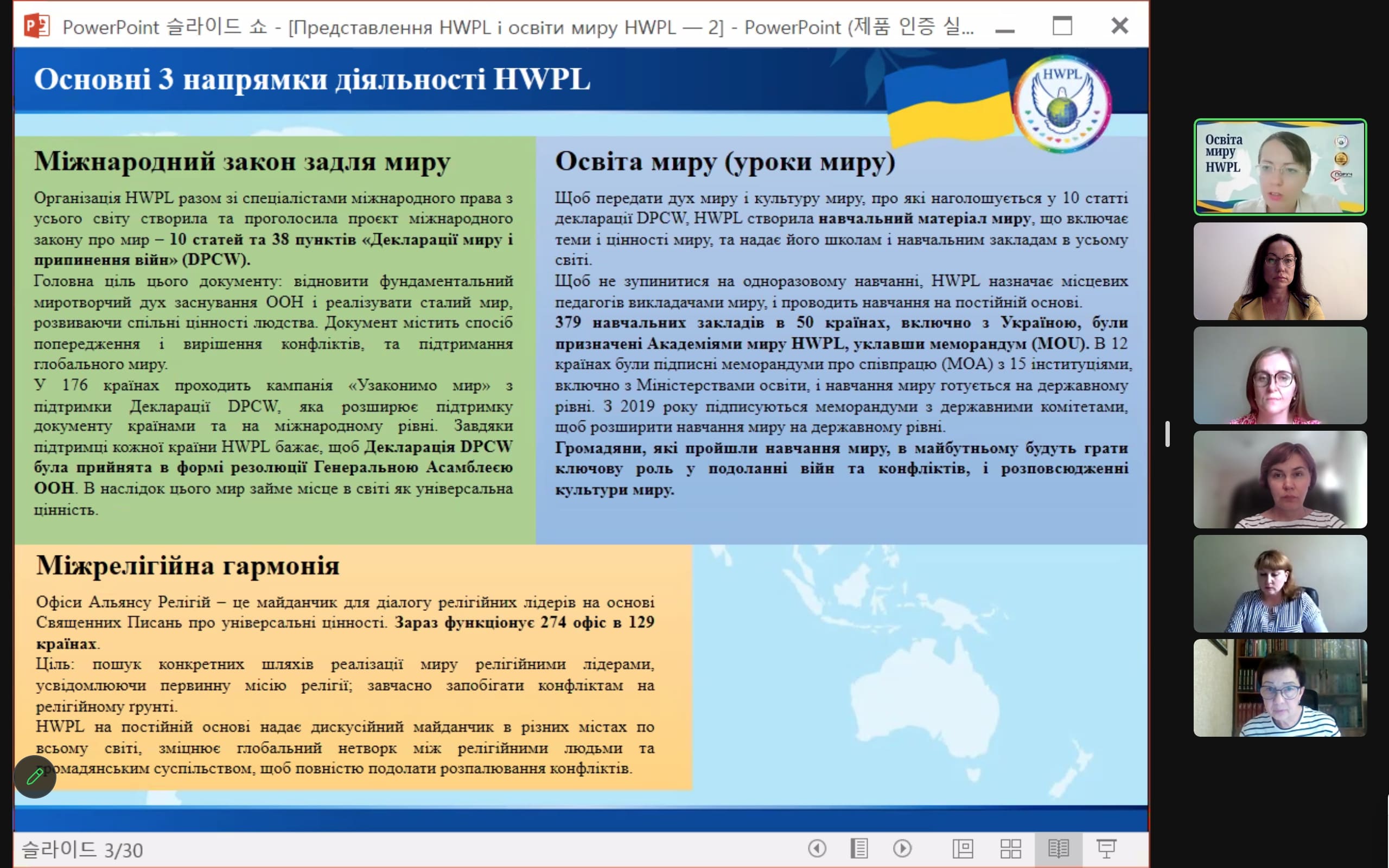Click the HWPL round logo on slide
Screen dimensions: 1389x868
click(x=1062, y=104)
